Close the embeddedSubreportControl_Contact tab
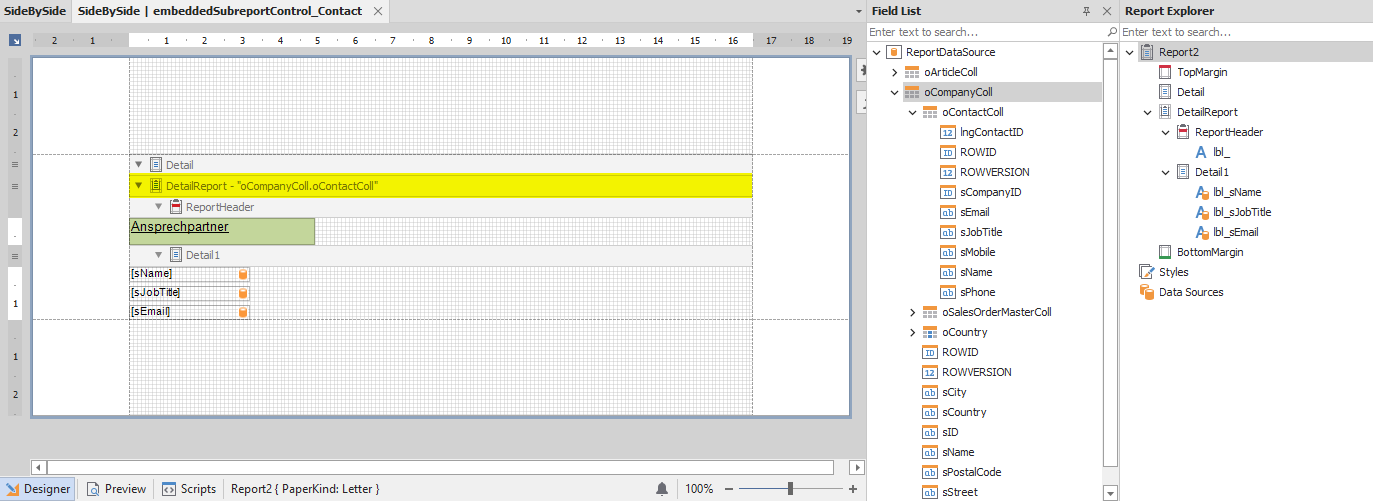 tap(377, 11)
